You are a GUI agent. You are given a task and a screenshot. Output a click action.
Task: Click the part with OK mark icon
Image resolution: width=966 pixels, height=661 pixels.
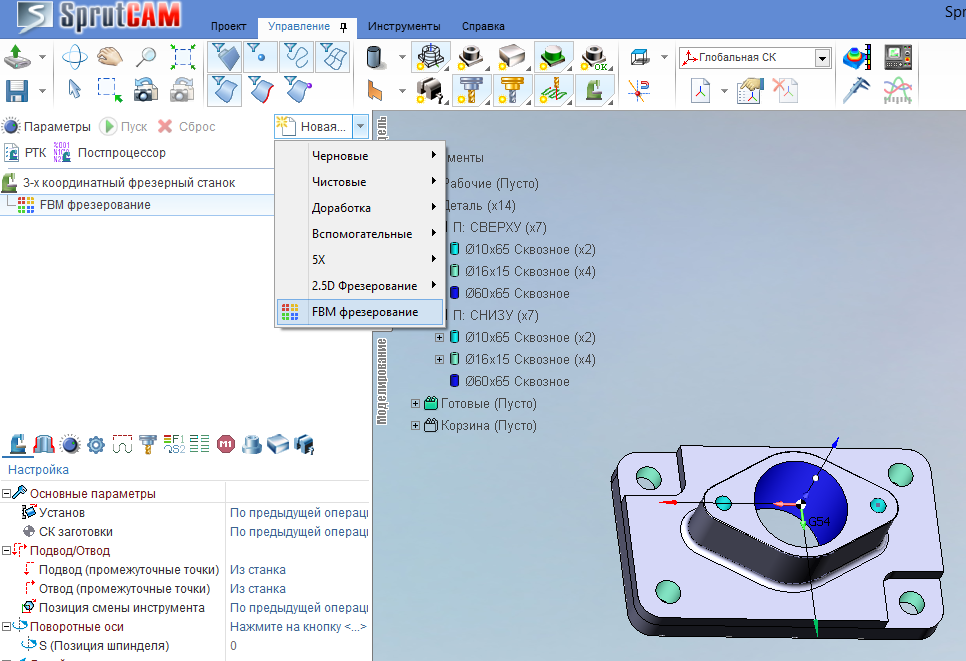coord(595,57)
